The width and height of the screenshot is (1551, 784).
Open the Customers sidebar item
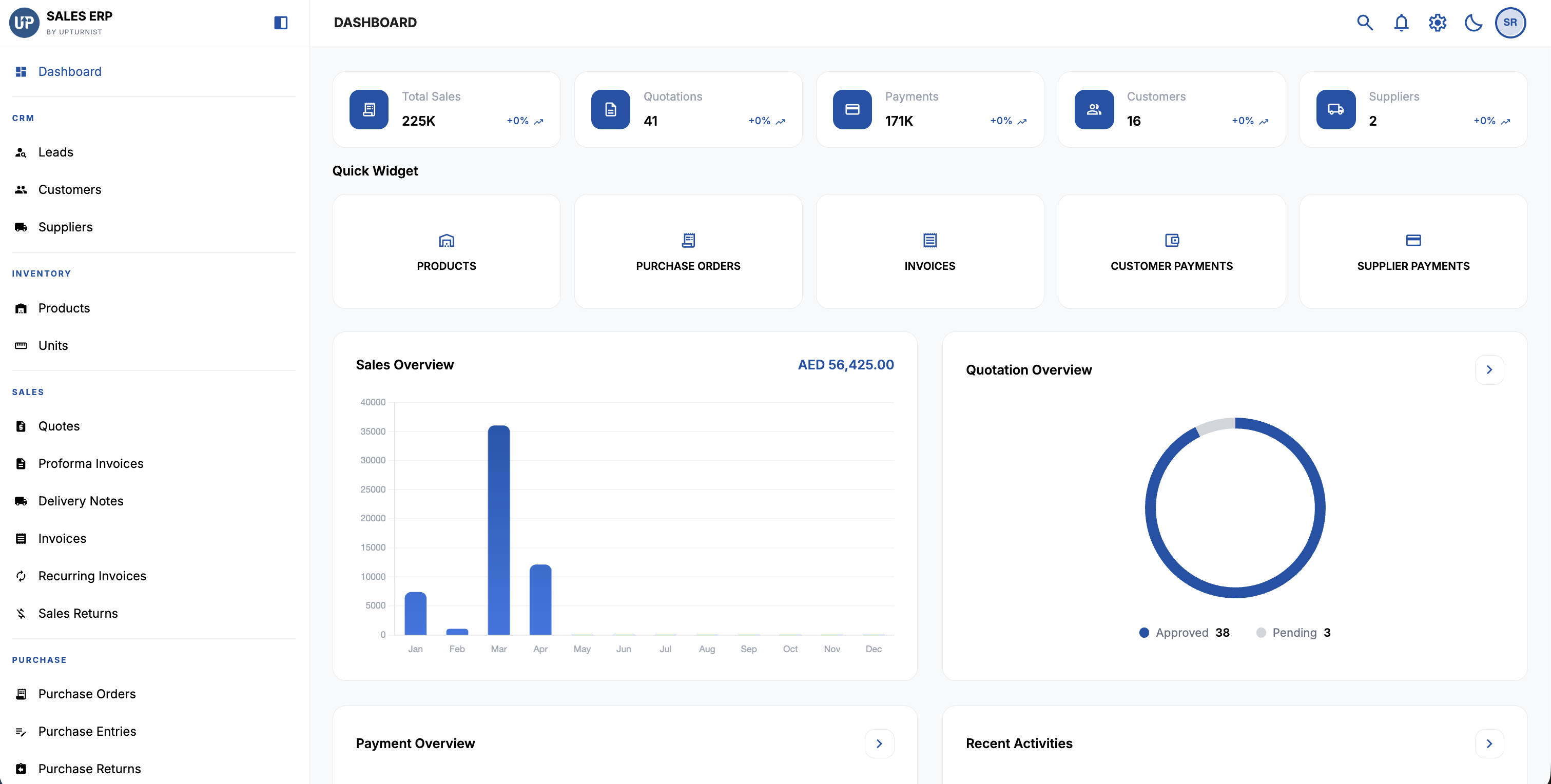153,190
